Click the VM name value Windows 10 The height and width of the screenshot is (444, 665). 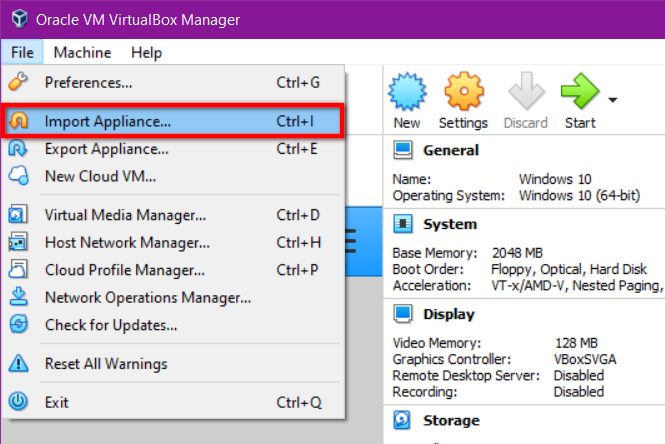(555, 179)
